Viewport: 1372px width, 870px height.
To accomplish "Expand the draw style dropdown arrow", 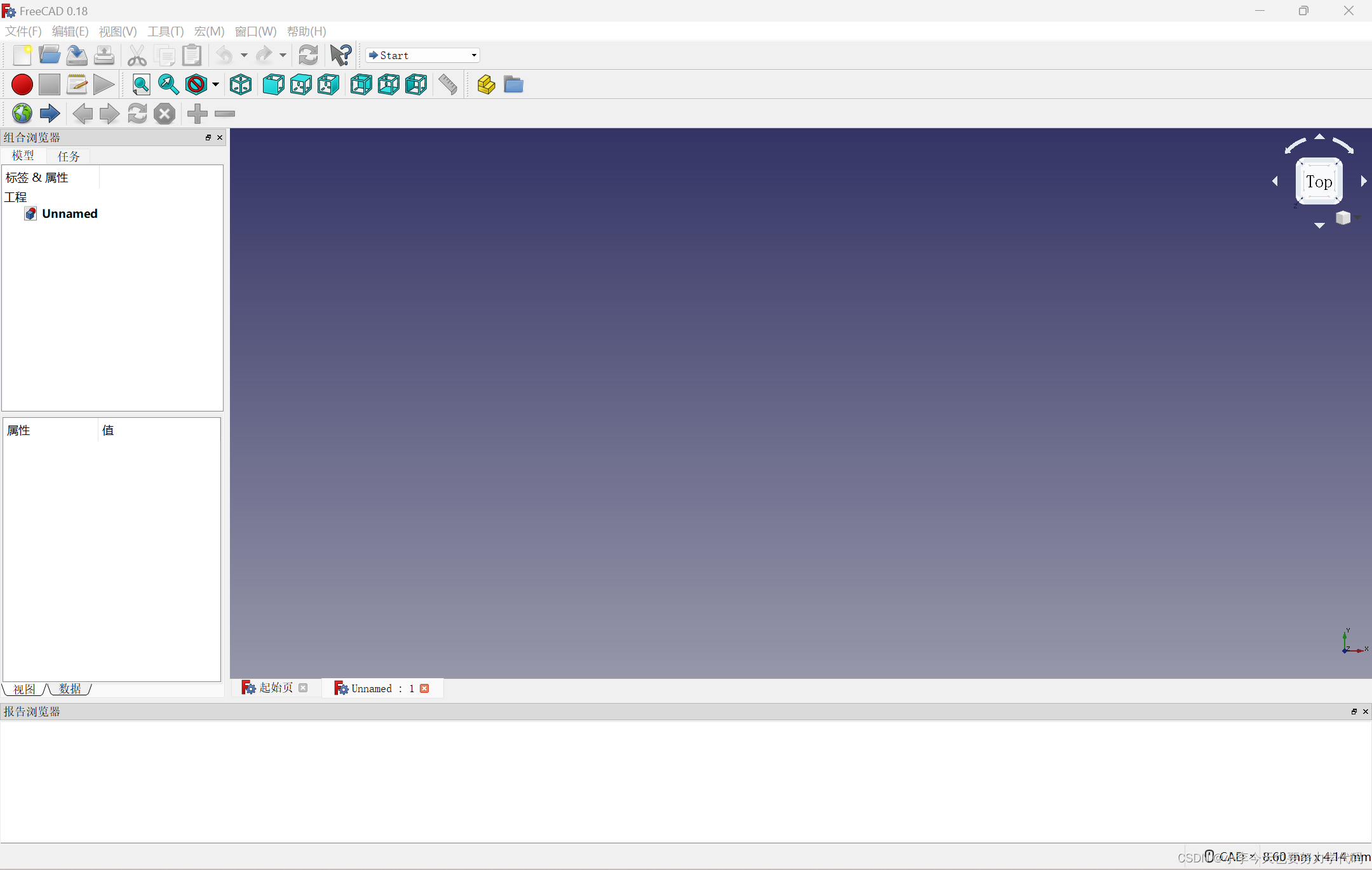I will [x=216, y=84].
